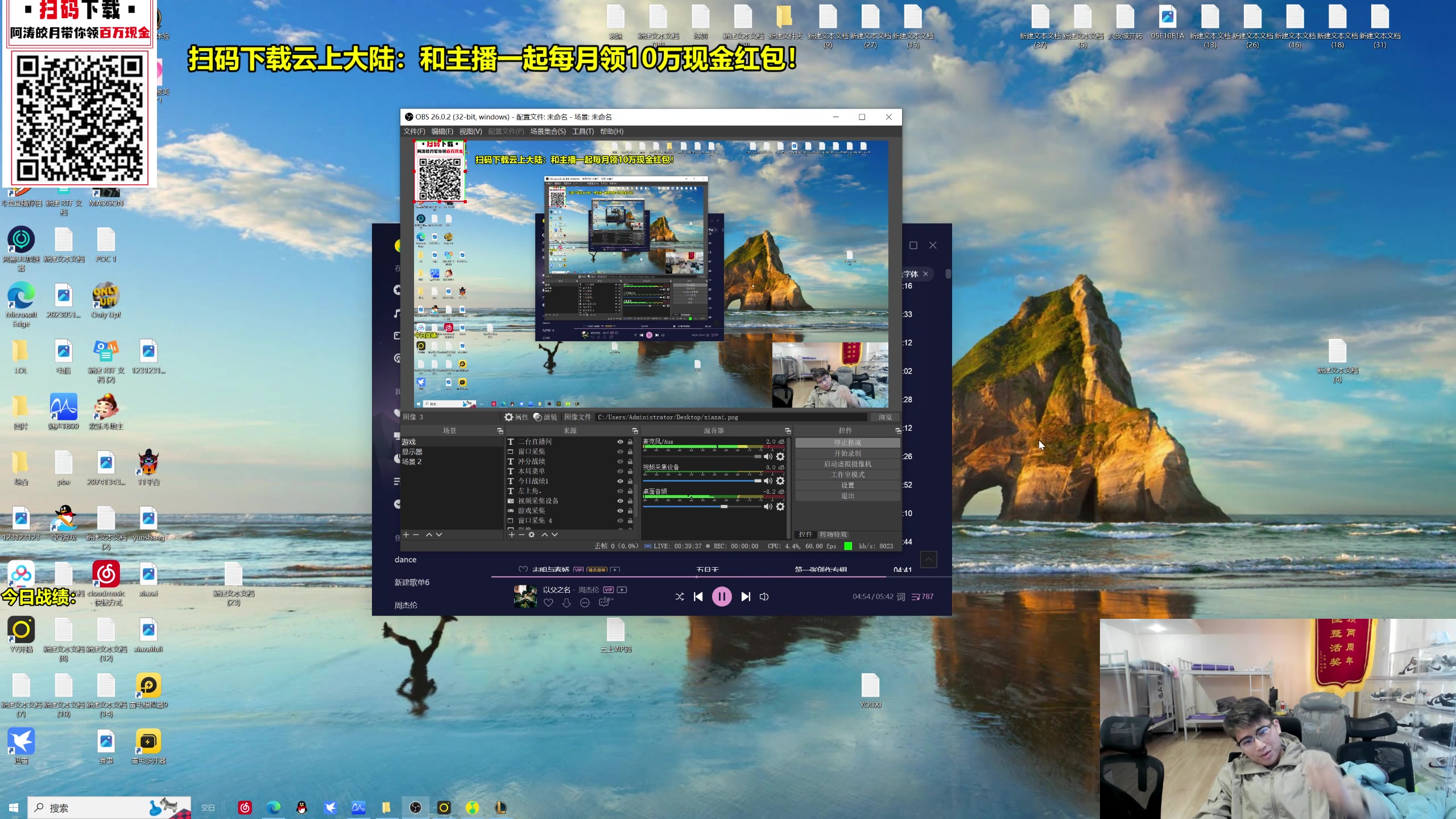Add a new source with plus icon
Image resolution: width=1456 pixels, height=819 pixels.
pyautogui.click(x=511, y=535)
